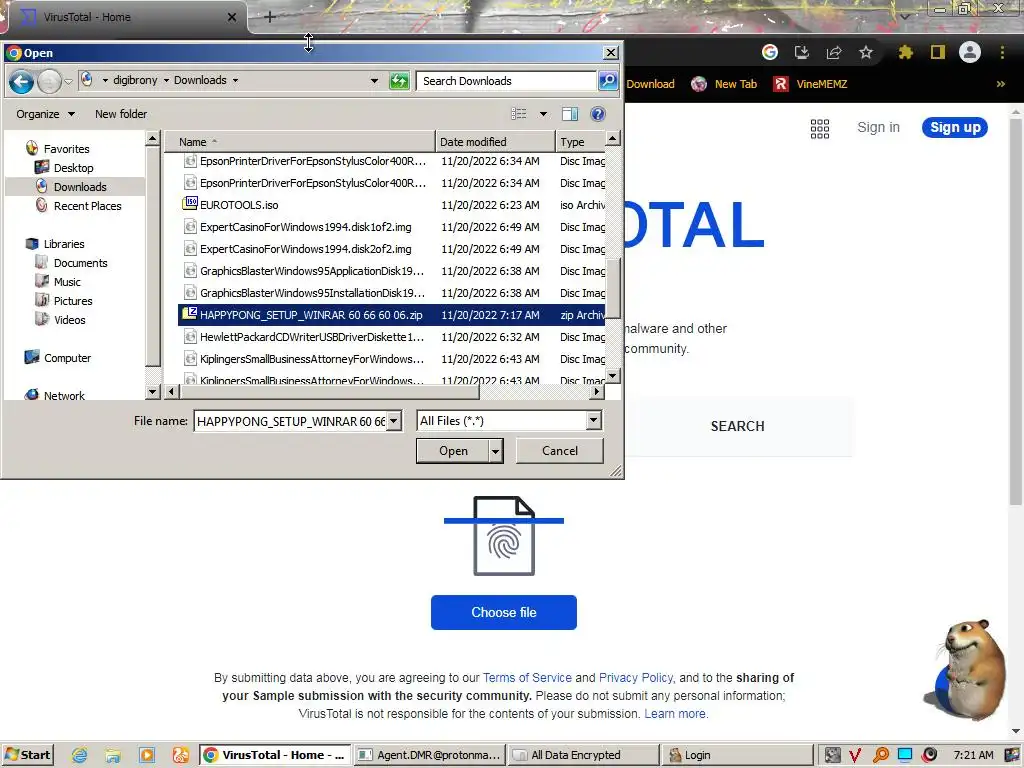The width and height of the screenshot is (1024, 768).
Task: Click Chrome extensions puzzle icon
Action: point(905,52)
